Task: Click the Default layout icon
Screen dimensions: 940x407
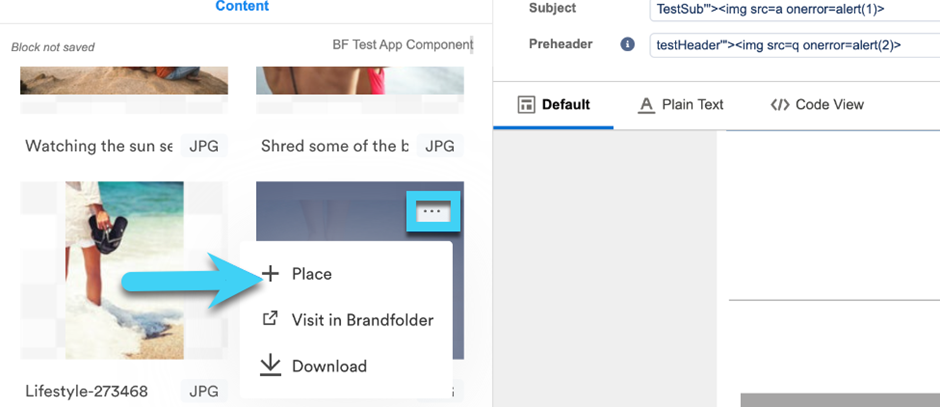Action: (526, 105)
